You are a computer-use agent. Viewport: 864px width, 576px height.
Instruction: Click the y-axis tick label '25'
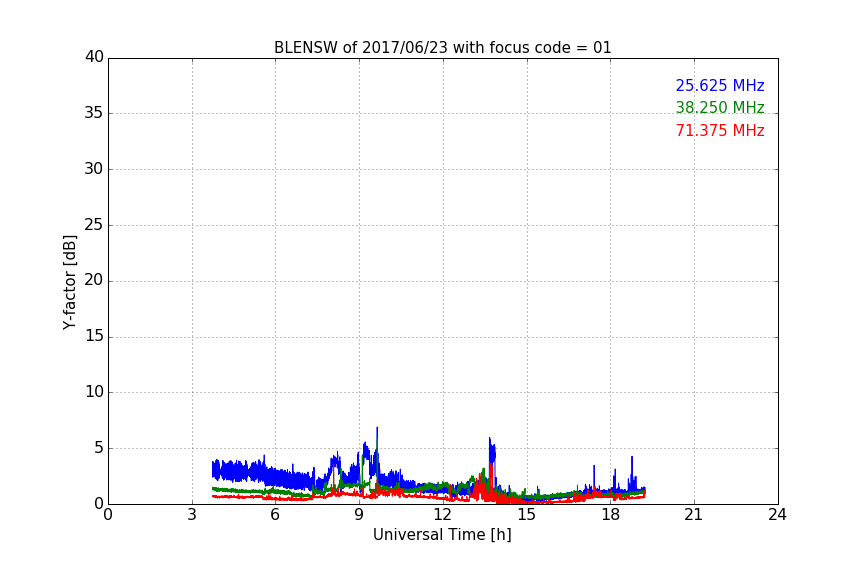pyautogui.click(x=94, y=224)
